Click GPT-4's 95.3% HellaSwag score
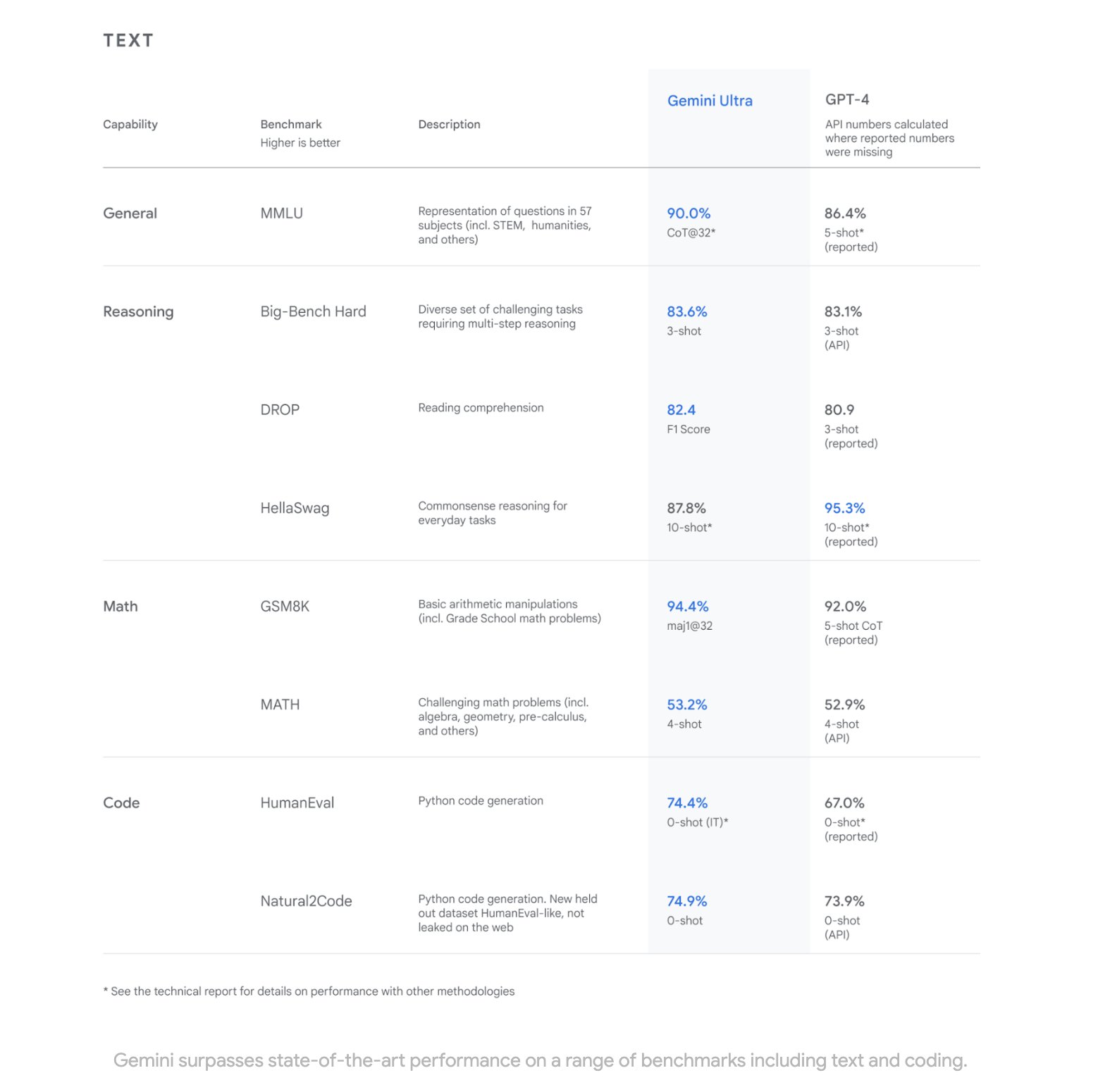This screenshot has width=1098, height=1092. tap(844, 508)
